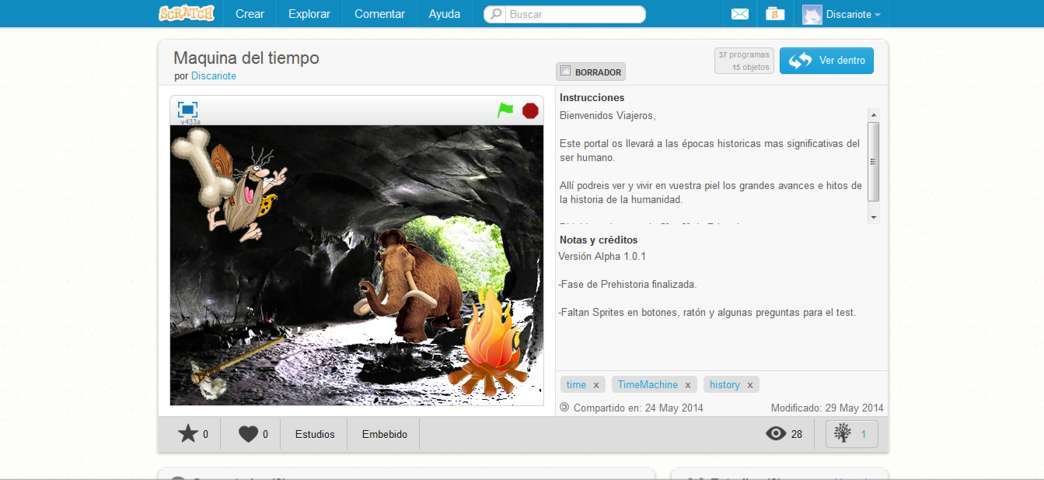Open the Discariote account dropdown
The width and height of the screenshot is (1044, 480).
click(842, 14)
